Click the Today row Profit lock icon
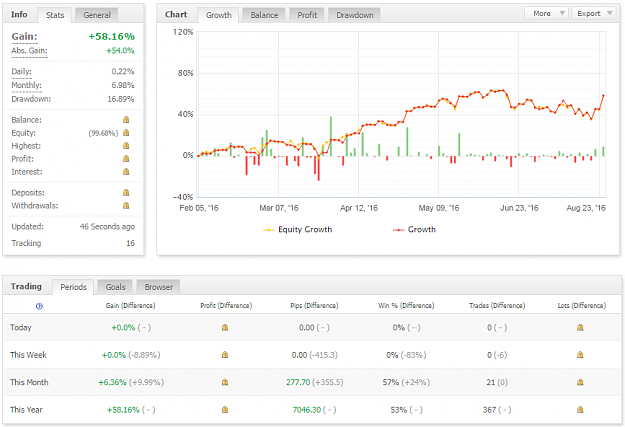Image resolution: width=625 pixels, height=427 pixels. (x=225, y=327)
